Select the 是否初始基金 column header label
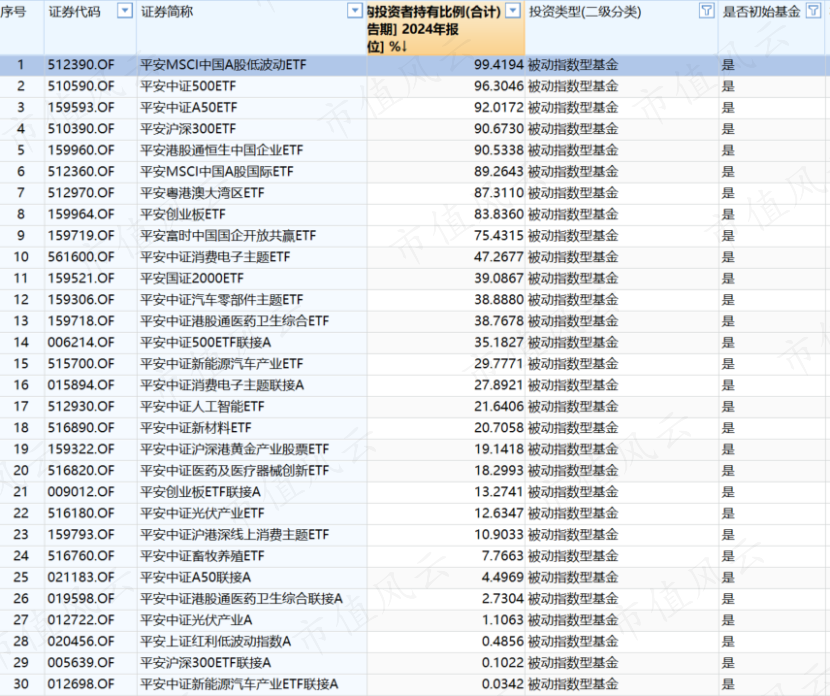830x696 pixels. 761,12
